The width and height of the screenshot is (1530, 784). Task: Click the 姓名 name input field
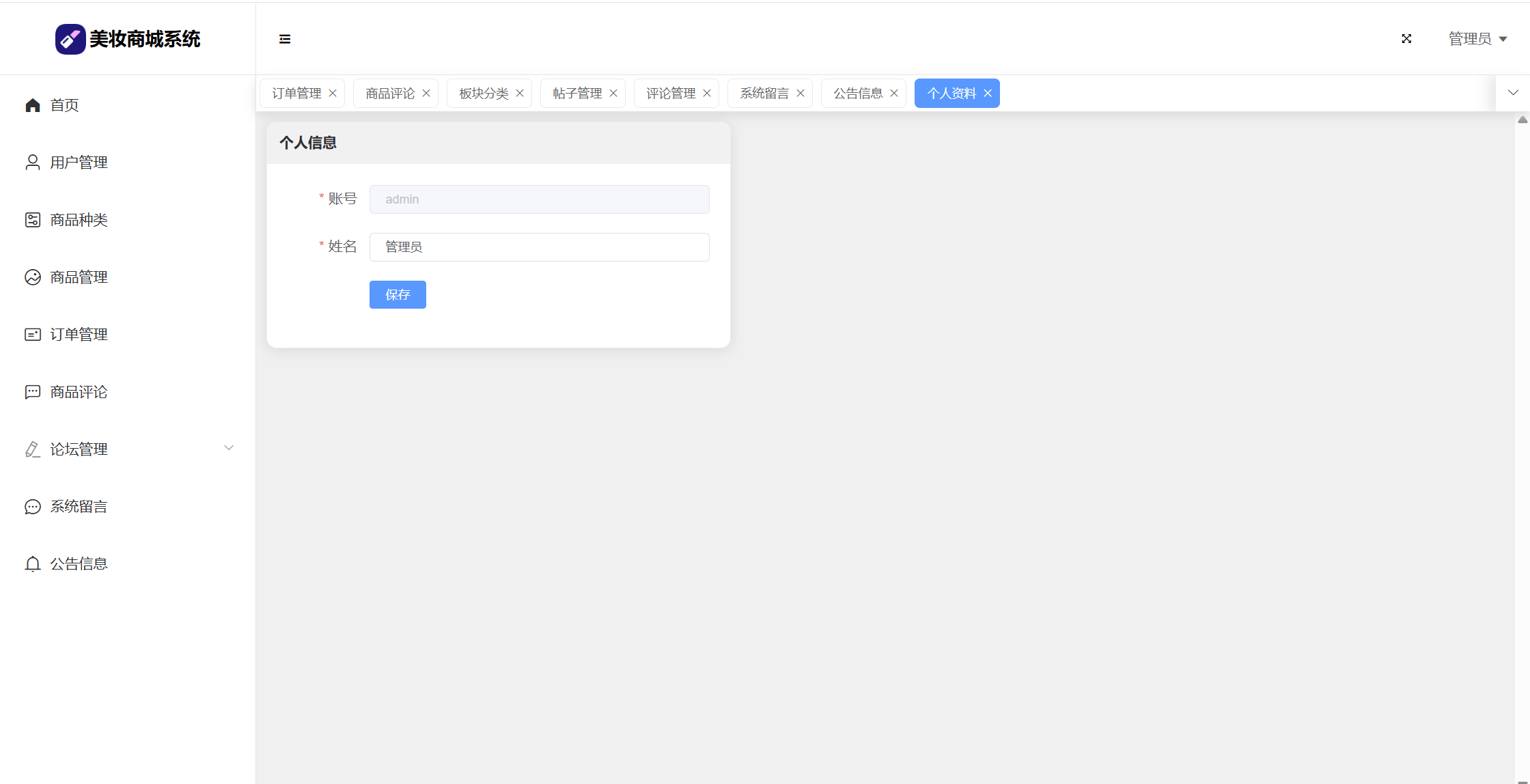(x=539, y=247)
